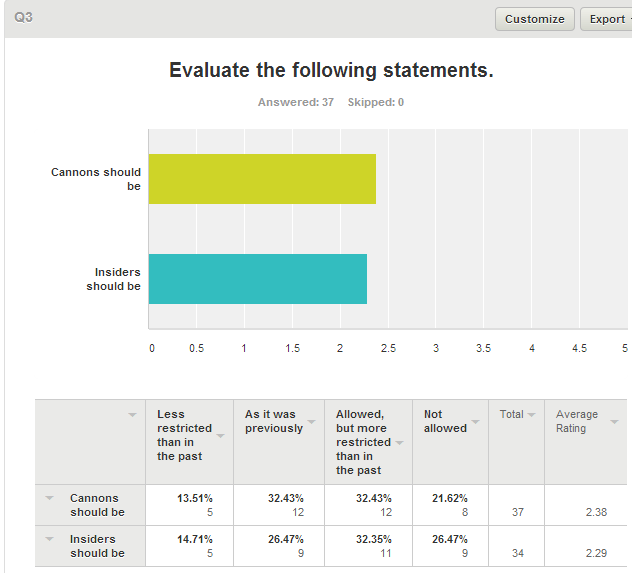Click the yellow Cannons bar in chart
632x573 pixels.
(262, 179)
